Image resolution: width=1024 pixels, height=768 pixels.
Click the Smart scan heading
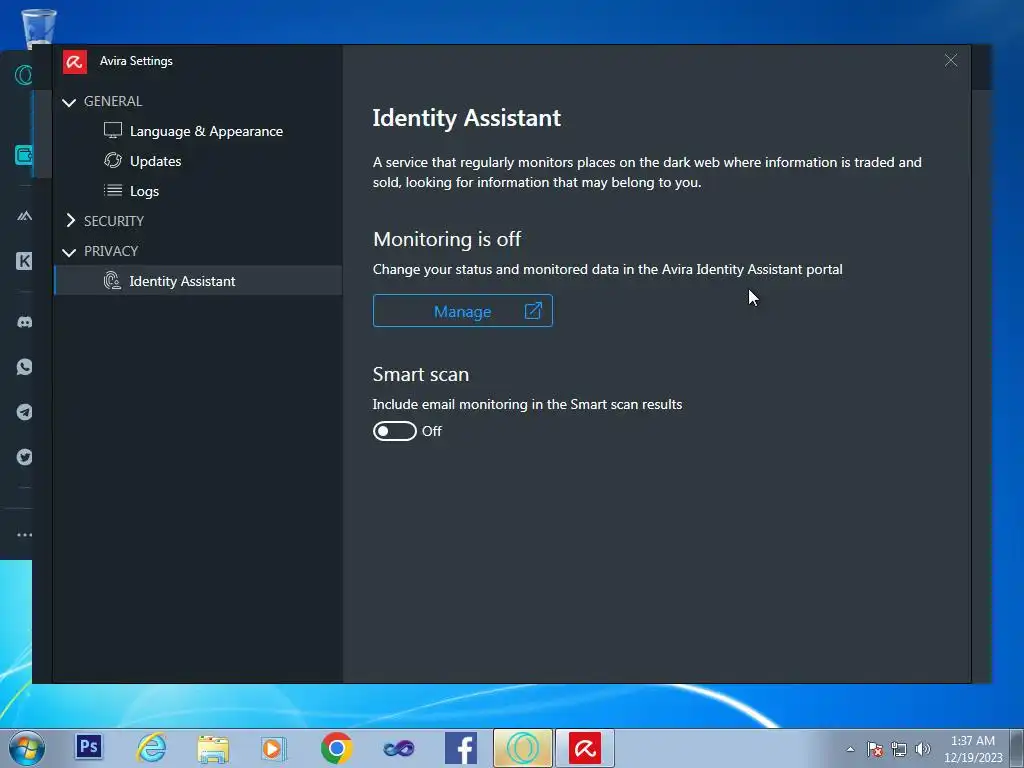[421, 374]
